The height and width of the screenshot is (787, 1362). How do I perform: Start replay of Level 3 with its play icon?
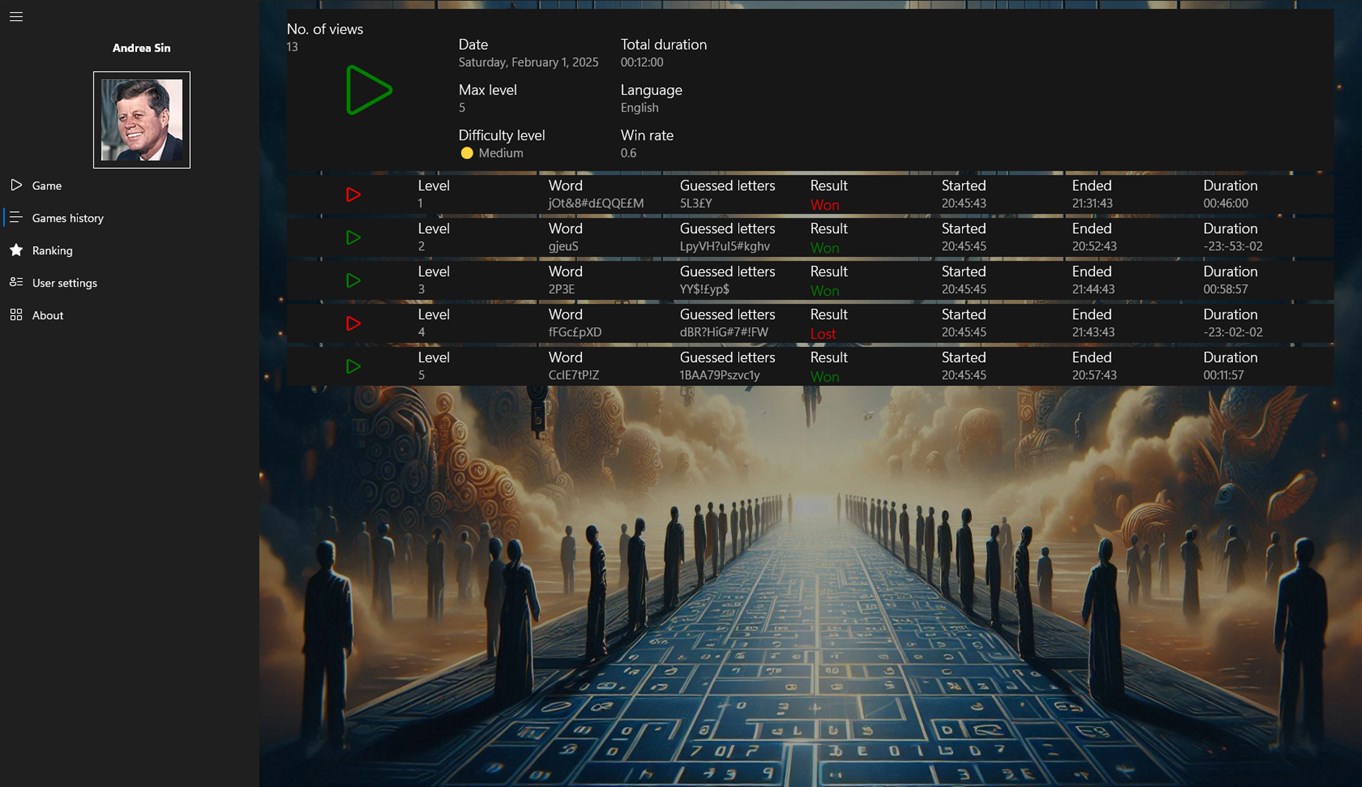(x=352, y=280)
